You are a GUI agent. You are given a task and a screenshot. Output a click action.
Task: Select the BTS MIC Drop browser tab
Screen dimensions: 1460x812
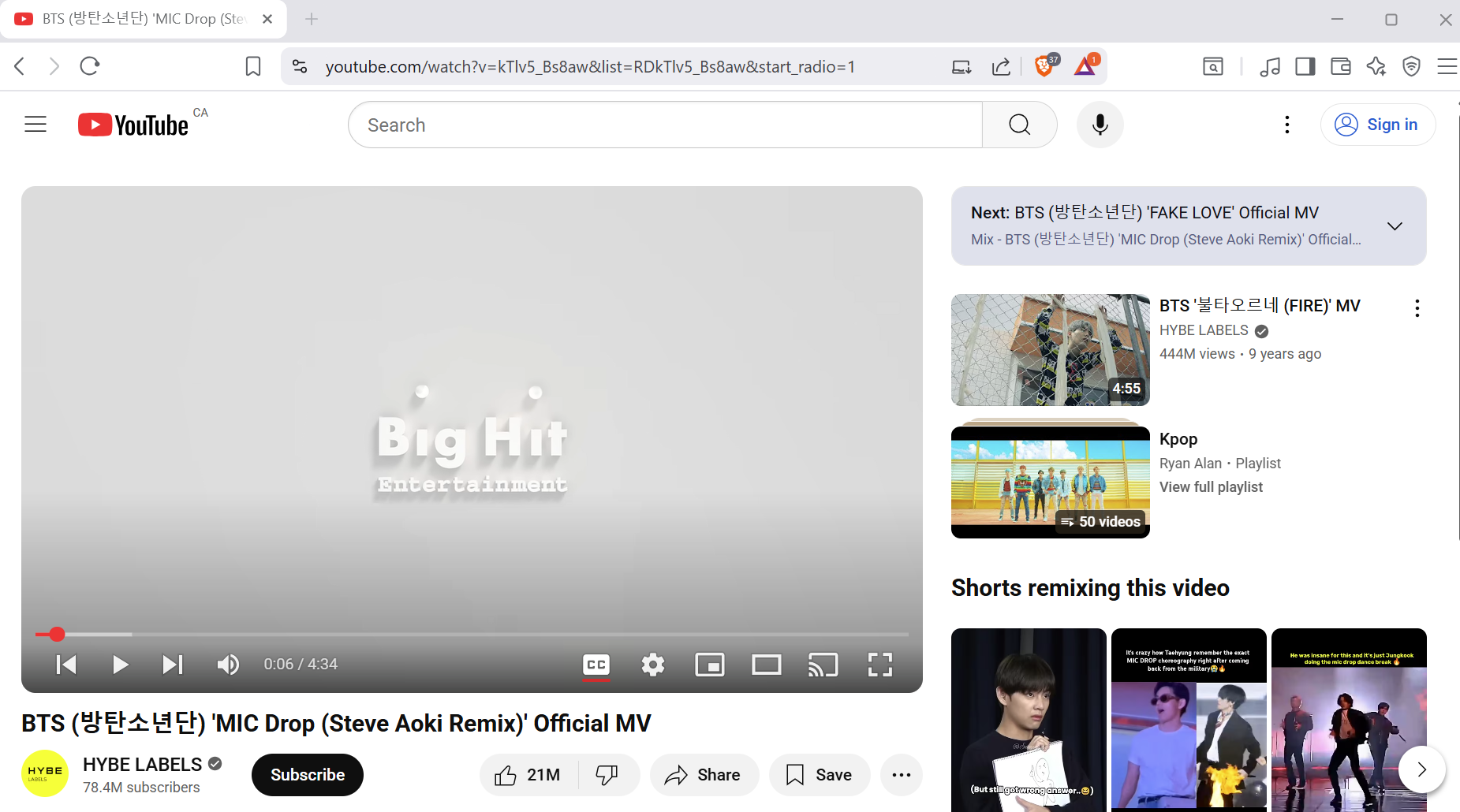point(144,19)
